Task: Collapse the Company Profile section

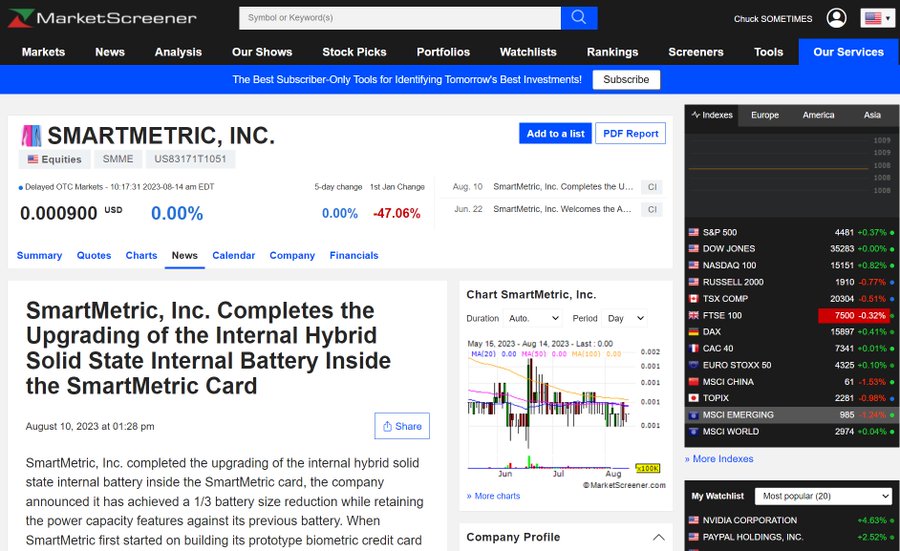Action: 659,537
